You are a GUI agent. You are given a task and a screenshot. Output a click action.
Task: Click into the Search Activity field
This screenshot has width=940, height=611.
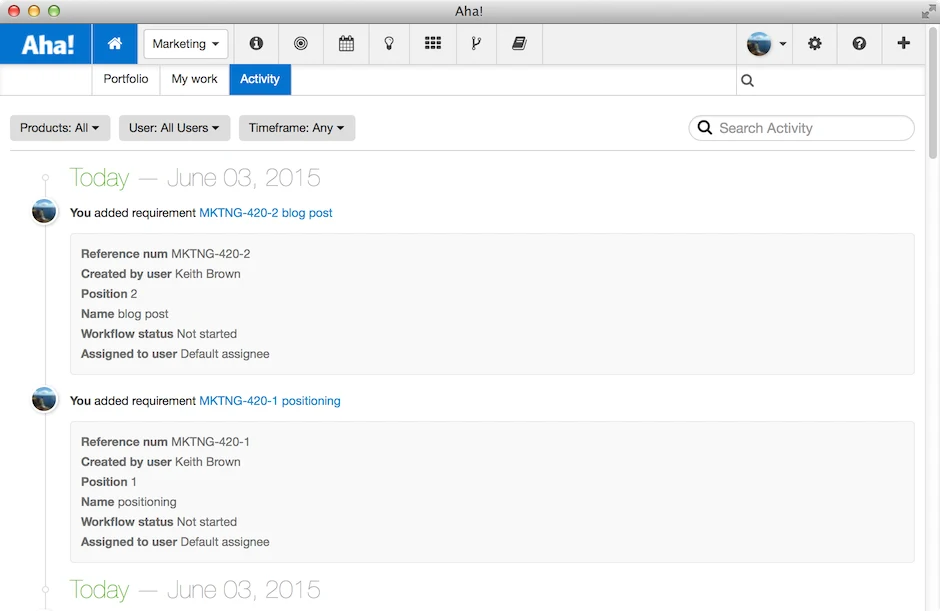pyautogui.click(x=802, y=128)
